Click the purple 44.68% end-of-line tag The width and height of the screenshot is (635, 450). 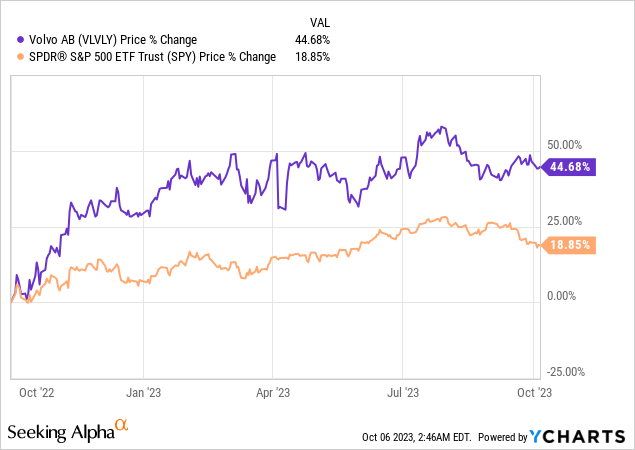(x=570, y=167)
